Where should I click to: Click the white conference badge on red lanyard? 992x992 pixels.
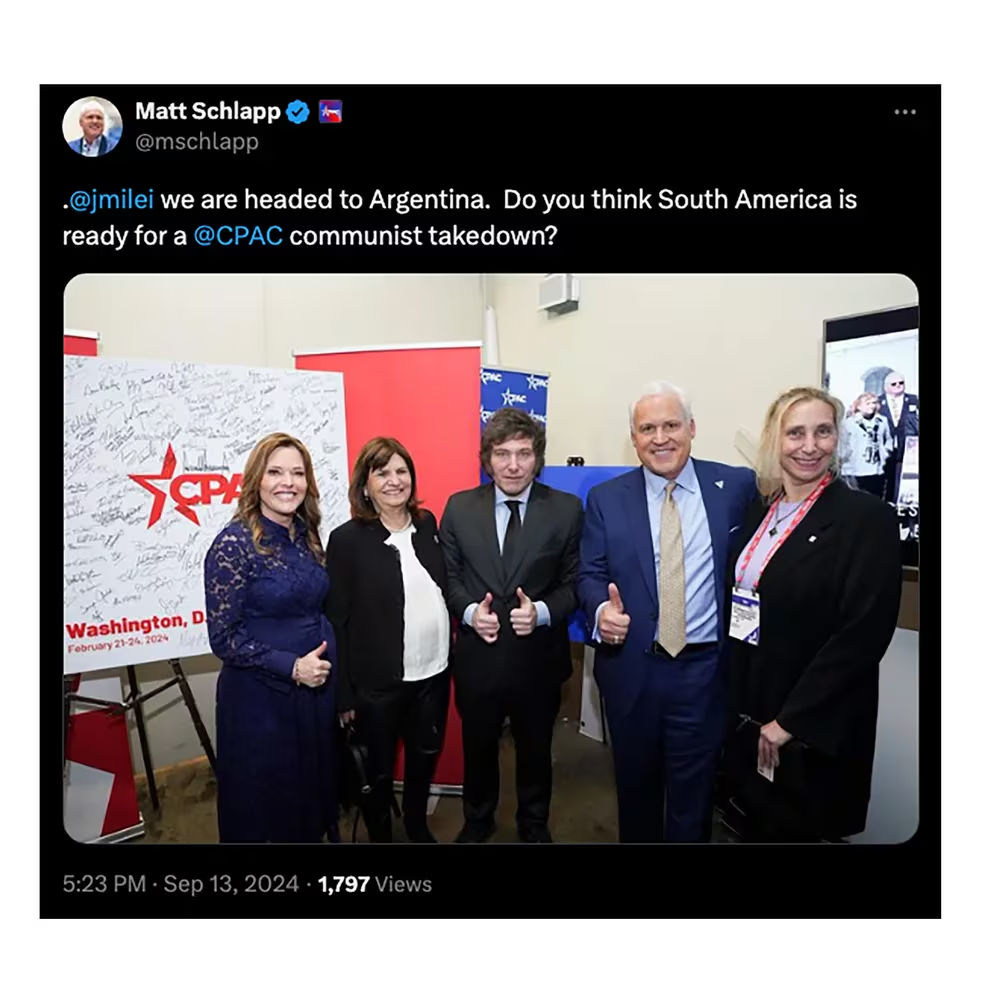coord(744,616)
